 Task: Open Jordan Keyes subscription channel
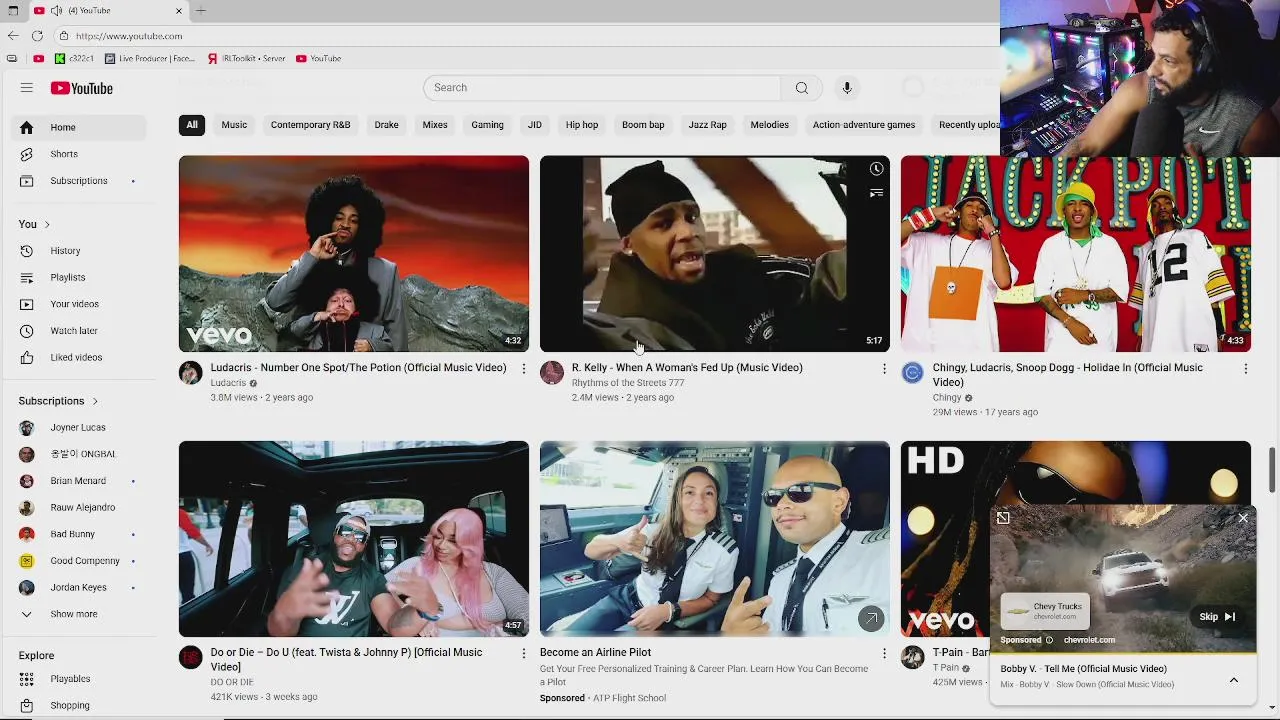[x=77, y=587]
